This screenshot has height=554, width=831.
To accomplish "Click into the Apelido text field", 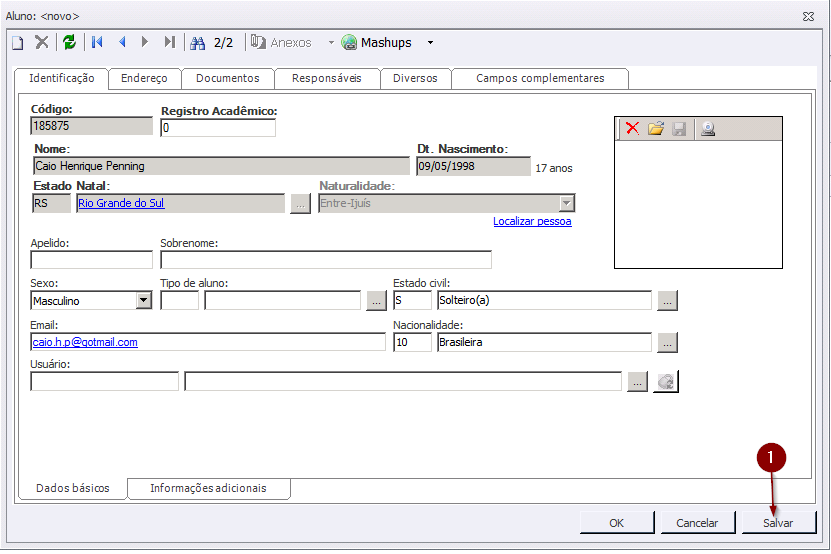I will tap(92, 260).
